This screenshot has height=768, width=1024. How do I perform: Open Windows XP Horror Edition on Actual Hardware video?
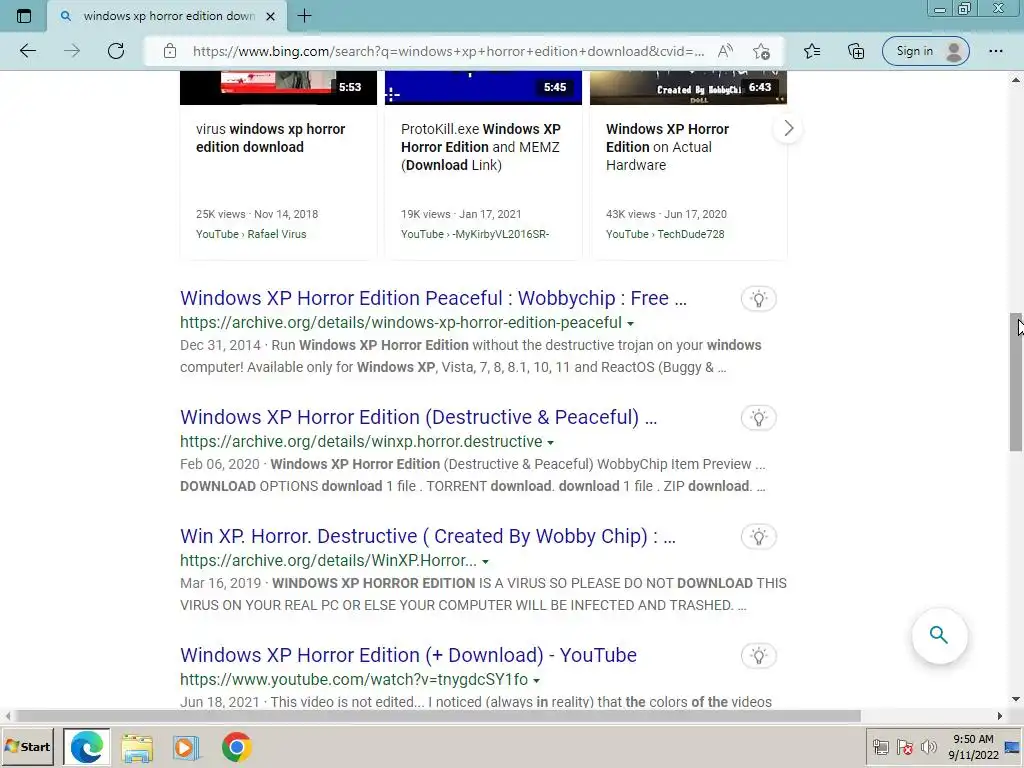click(667, 147)
